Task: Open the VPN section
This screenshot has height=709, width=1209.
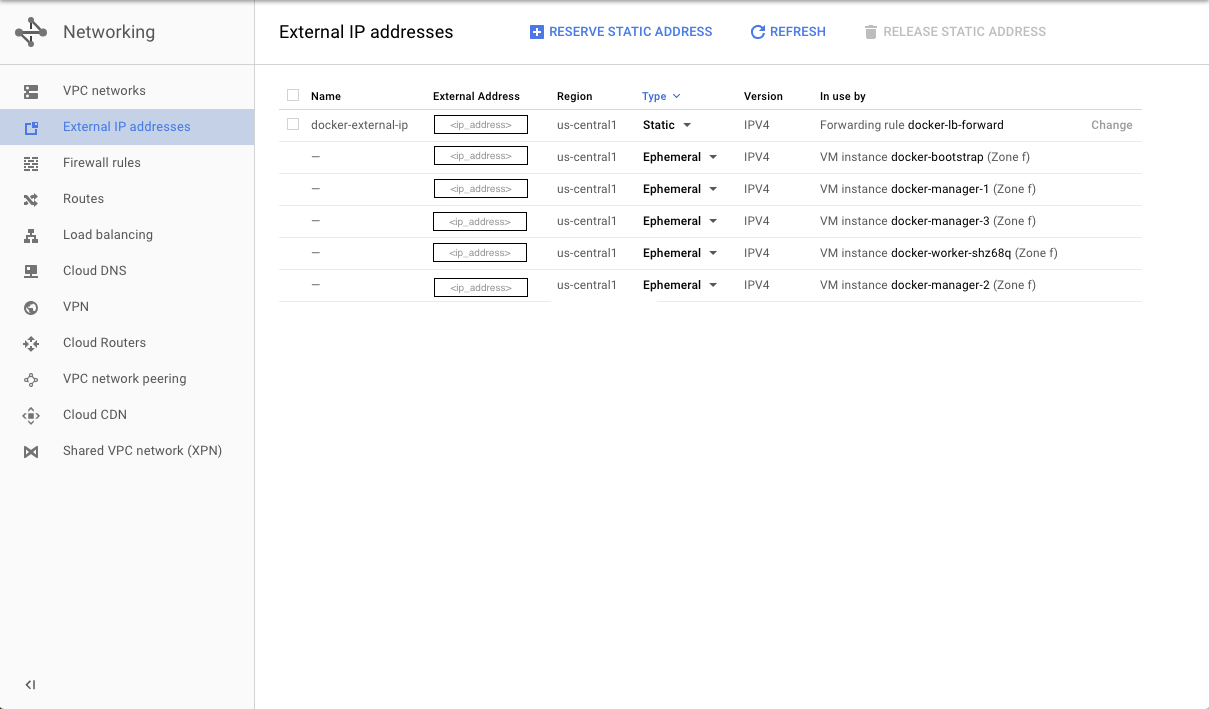Action: pos(127,307)
